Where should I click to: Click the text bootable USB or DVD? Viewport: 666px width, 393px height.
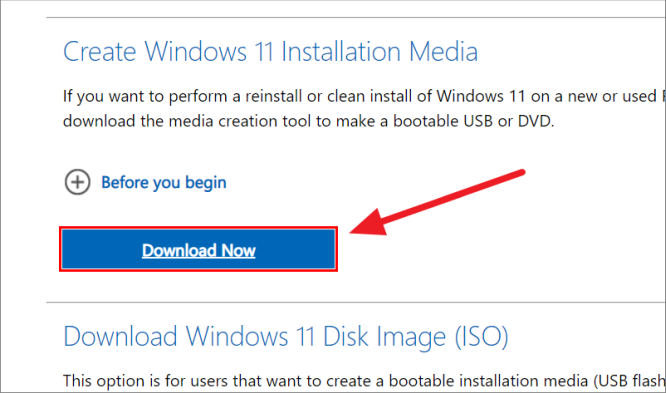[474, 121]
